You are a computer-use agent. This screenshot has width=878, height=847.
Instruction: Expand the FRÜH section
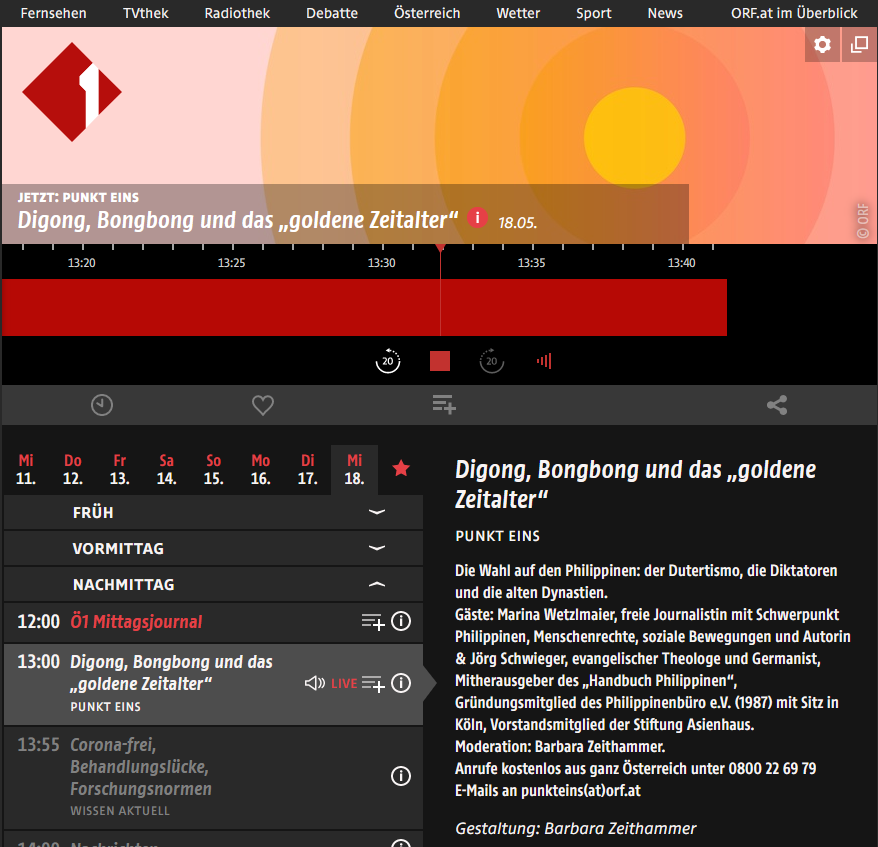point(213,512)
